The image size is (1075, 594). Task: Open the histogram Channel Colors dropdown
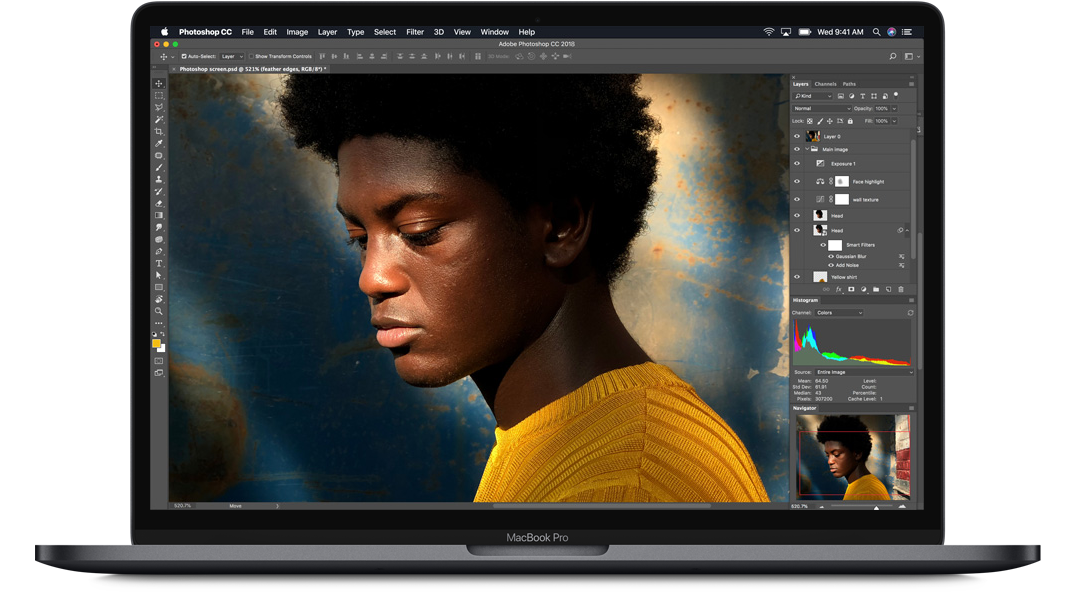pos(839,312)
